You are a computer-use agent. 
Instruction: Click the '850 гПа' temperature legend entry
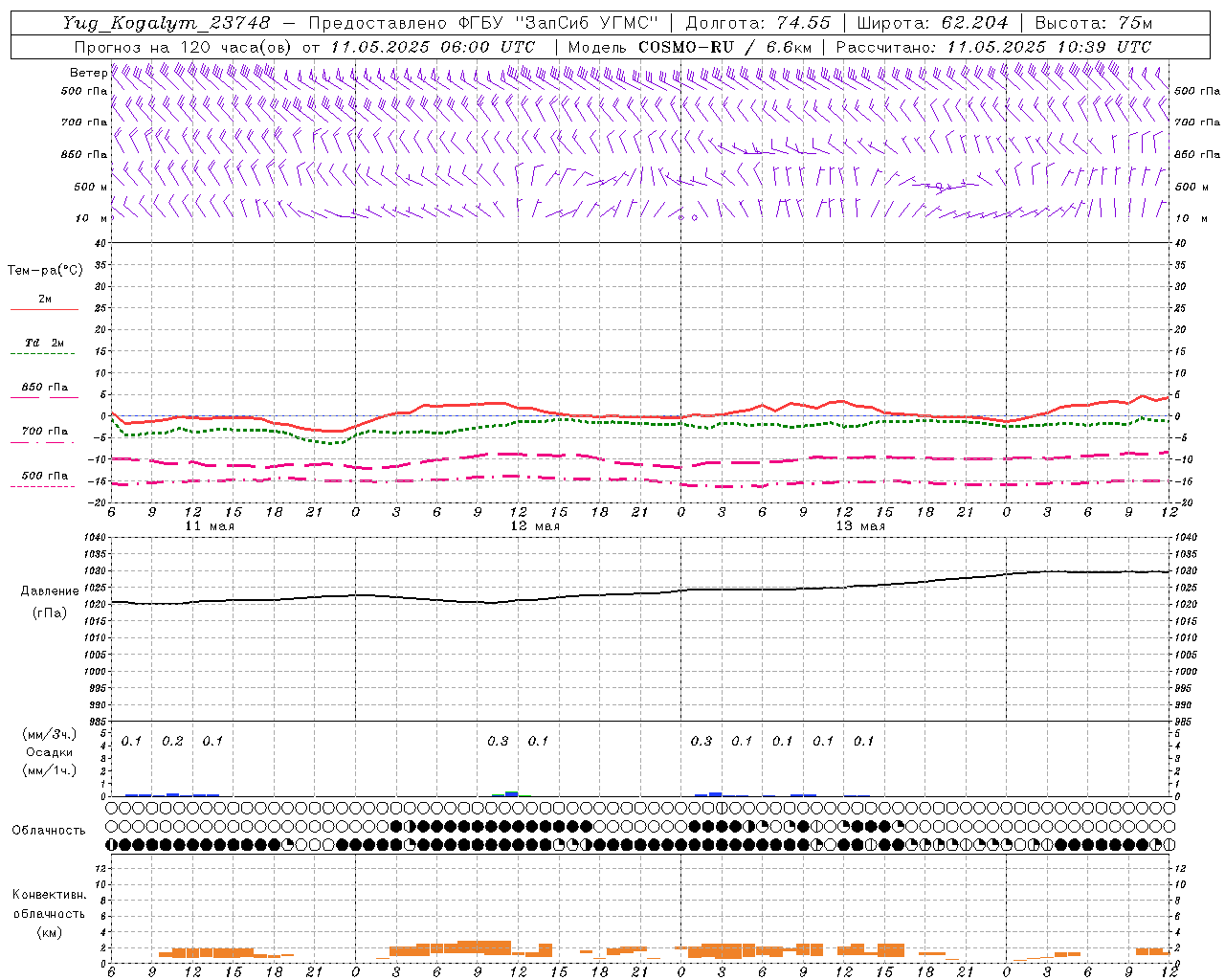click(x=45, y=388)
